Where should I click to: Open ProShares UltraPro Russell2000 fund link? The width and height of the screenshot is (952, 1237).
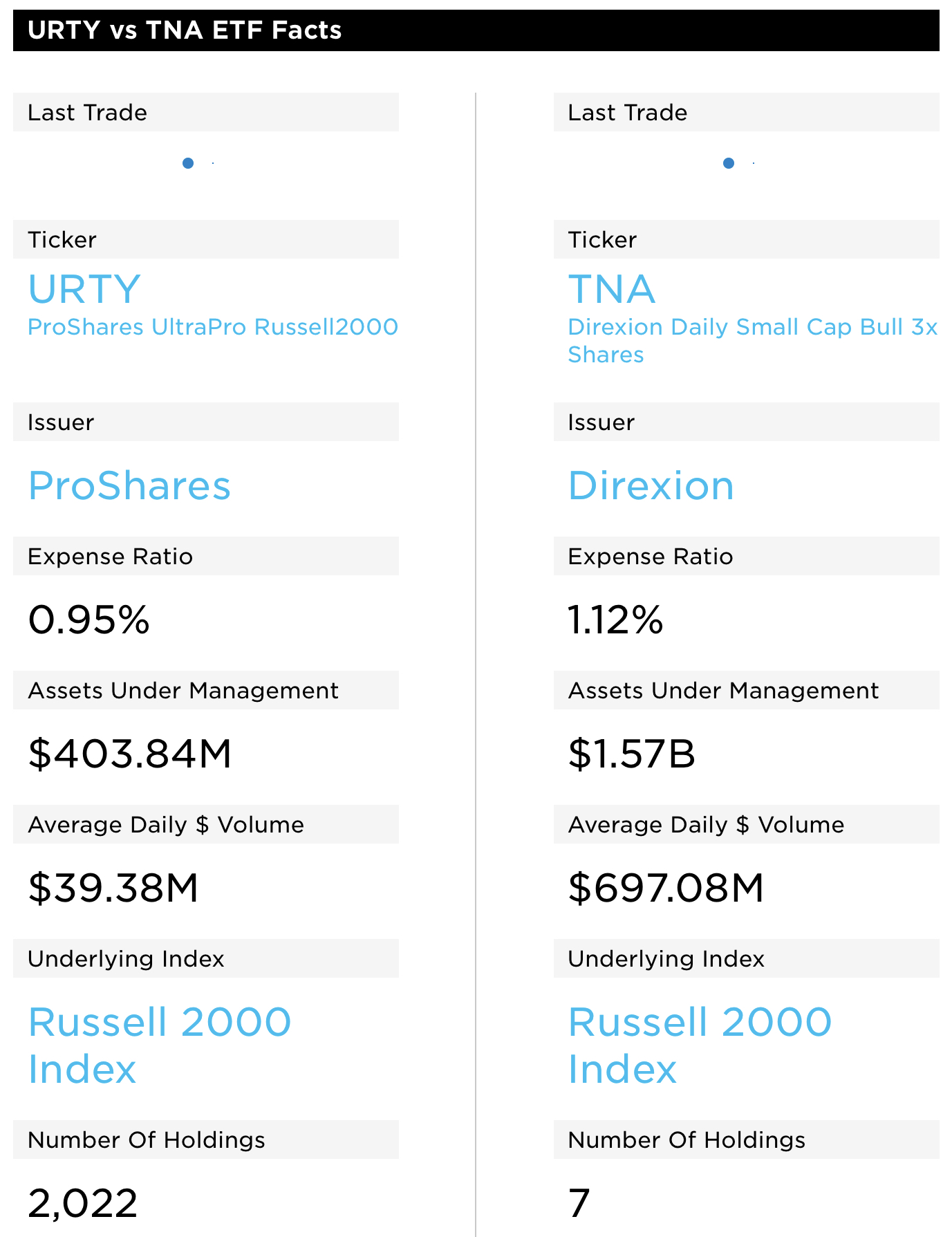point(213,327)
